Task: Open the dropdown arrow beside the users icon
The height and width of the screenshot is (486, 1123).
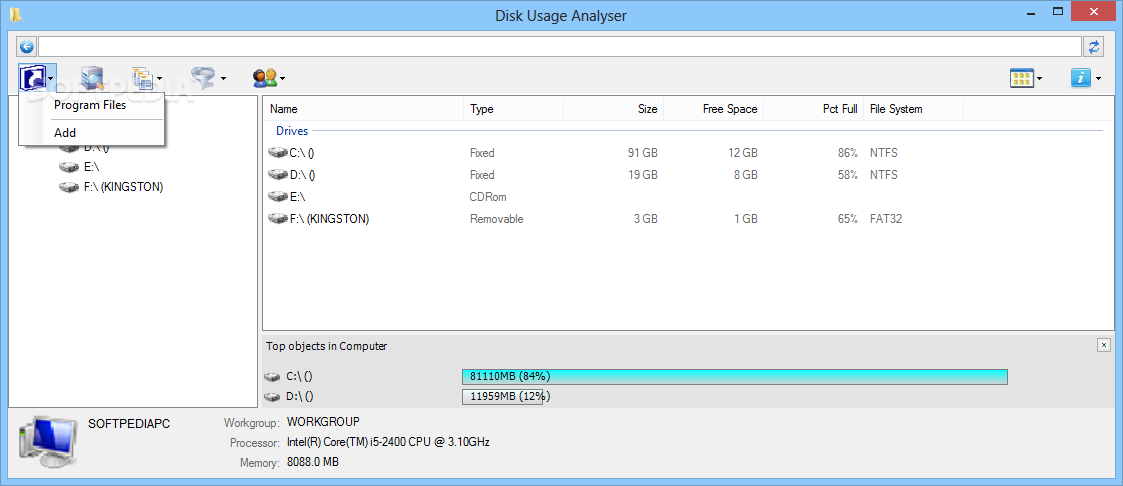Action: 283,78
